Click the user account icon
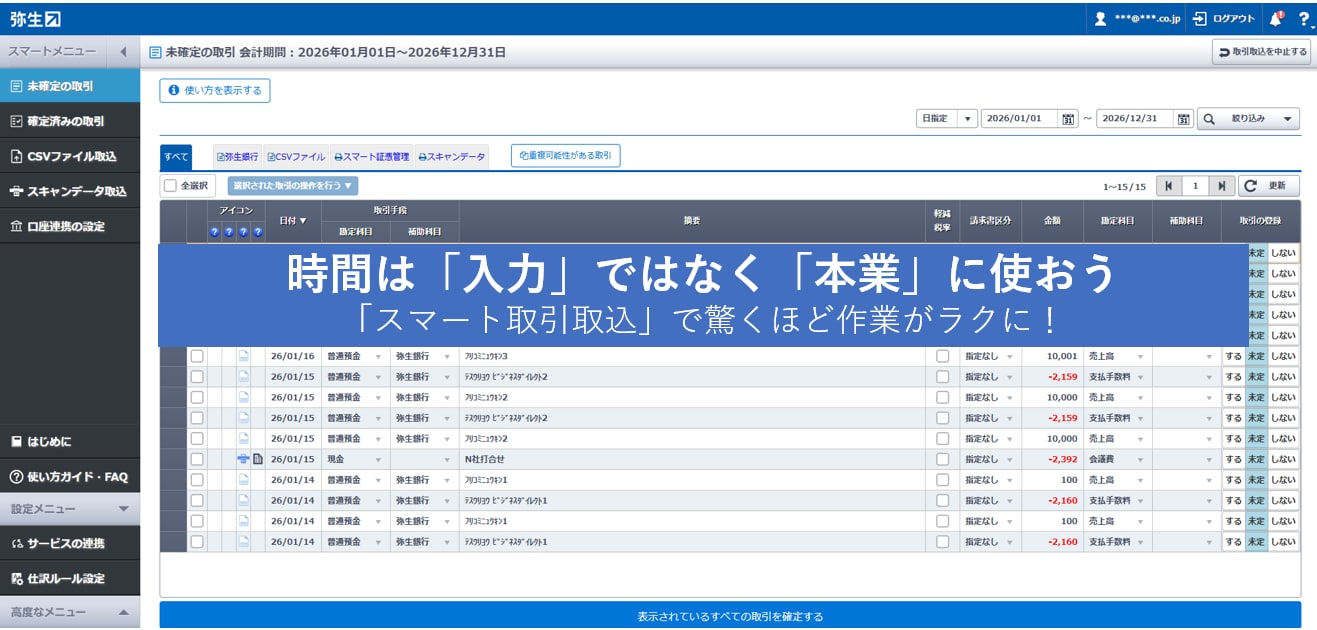1317x630 pixels. pos(1100,18)
